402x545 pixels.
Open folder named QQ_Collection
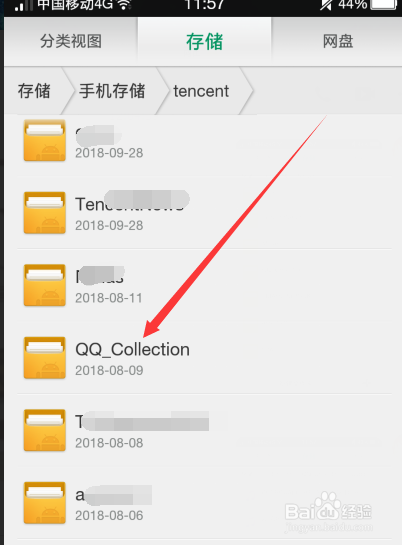coord(204,357)
